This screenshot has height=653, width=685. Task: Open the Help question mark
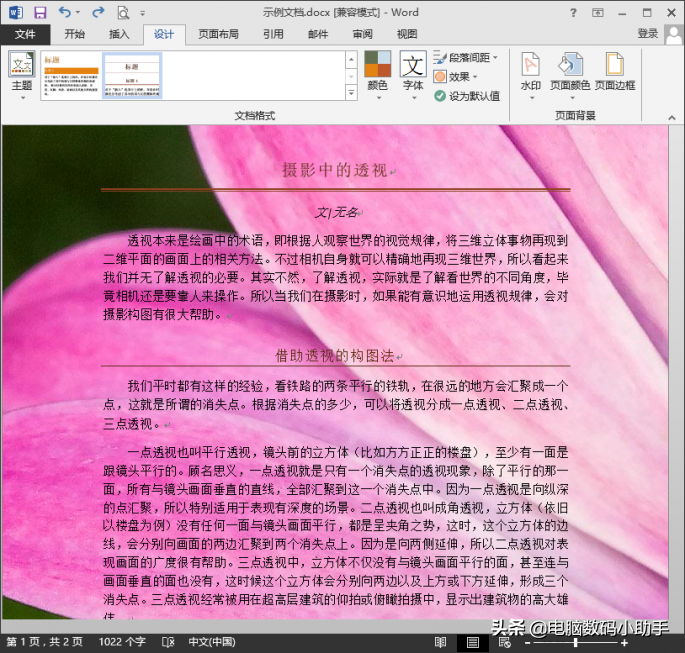tap(573, 13)
